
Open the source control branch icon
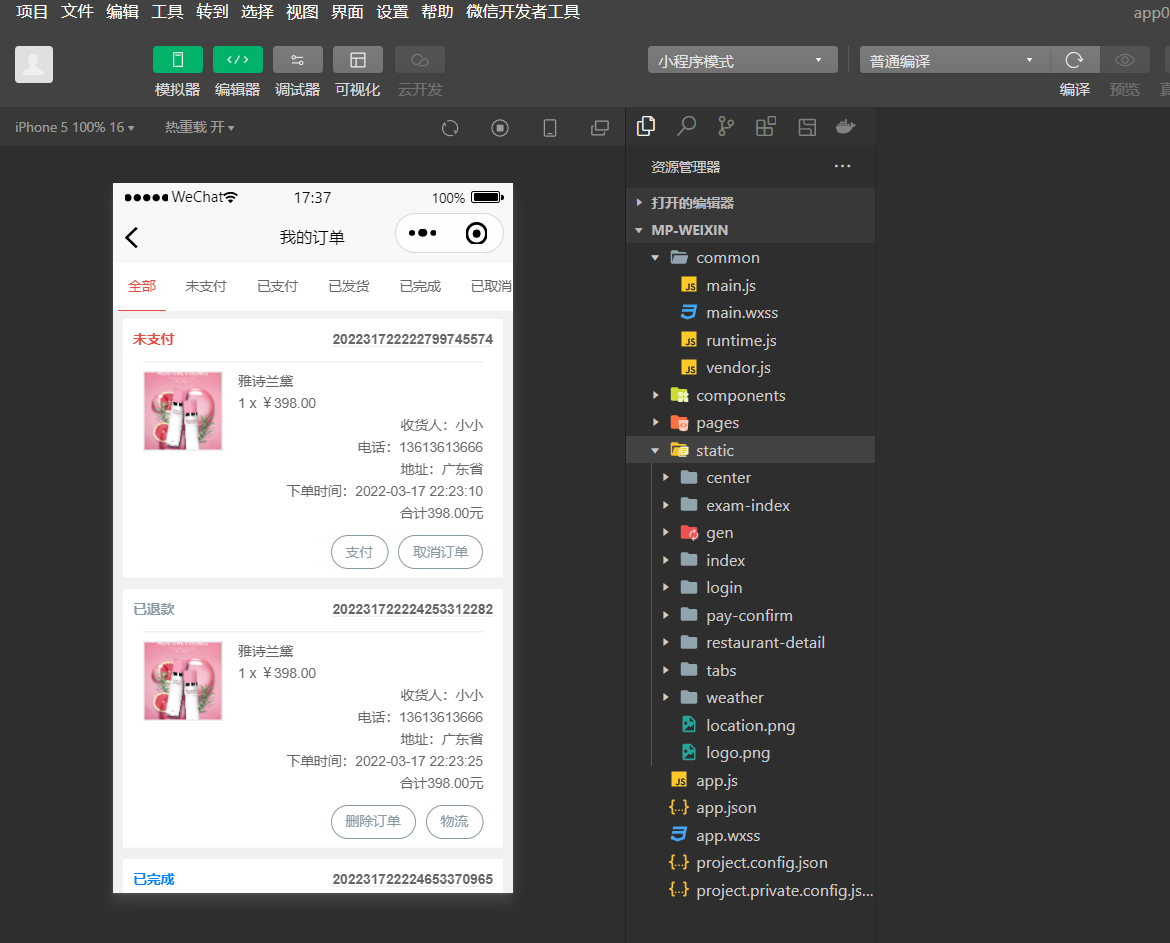726,126
